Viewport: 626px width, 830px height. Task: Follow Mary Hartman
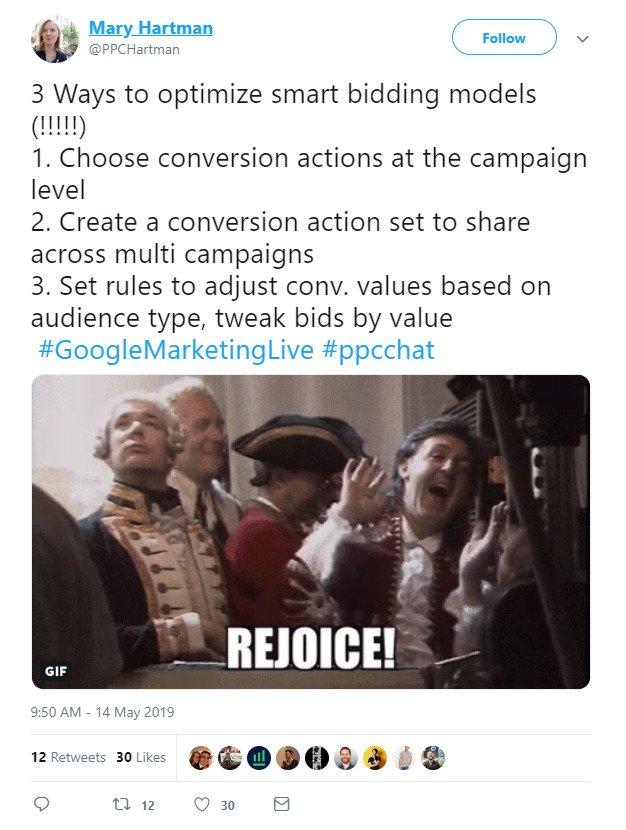pos(504,38)
